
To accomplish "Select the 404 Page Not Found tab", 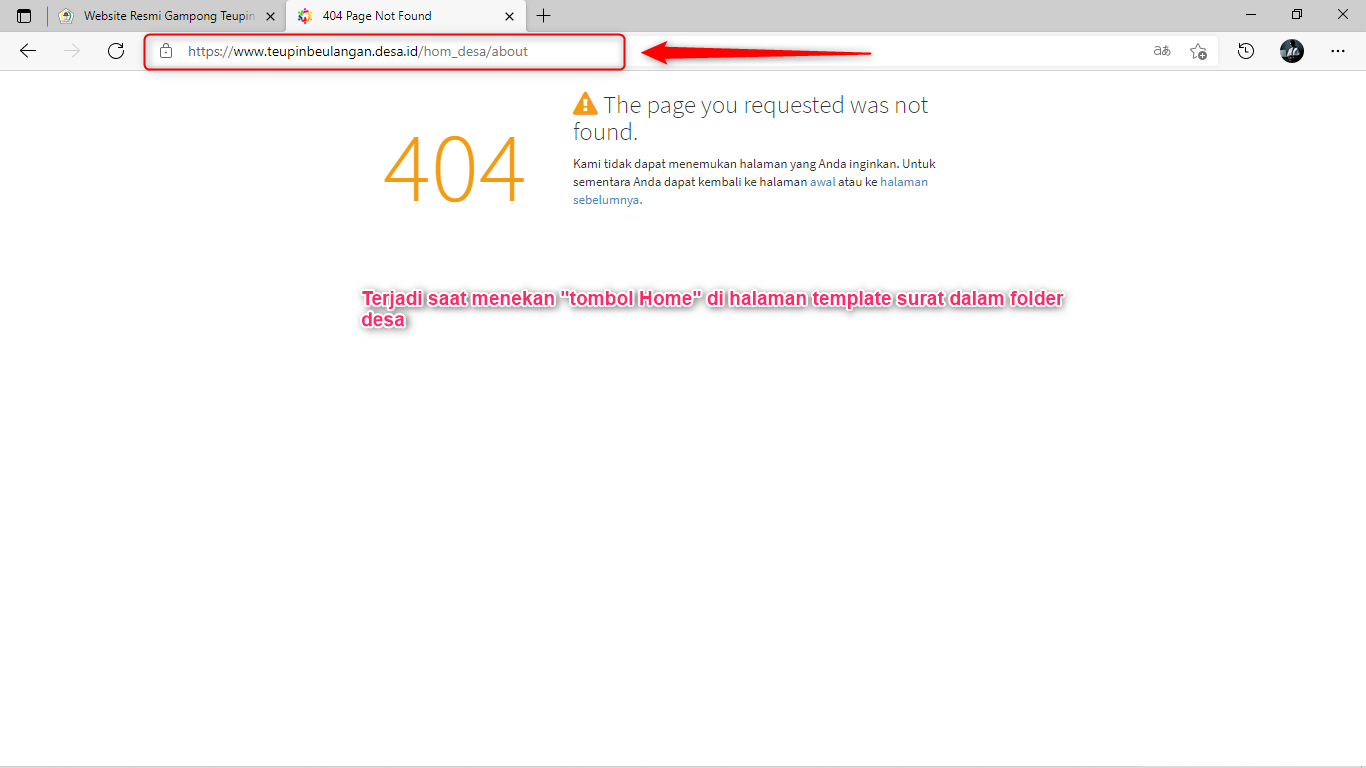I will click(x=380, y=15).
